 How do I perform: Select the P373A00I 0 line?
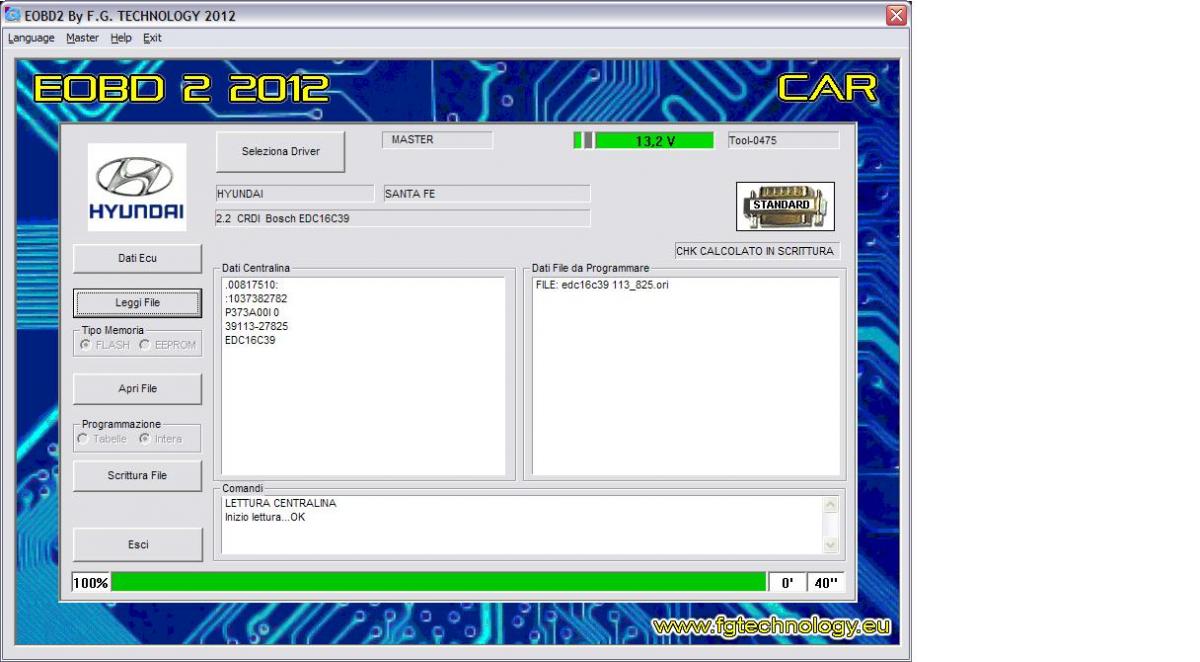(252, 312)
